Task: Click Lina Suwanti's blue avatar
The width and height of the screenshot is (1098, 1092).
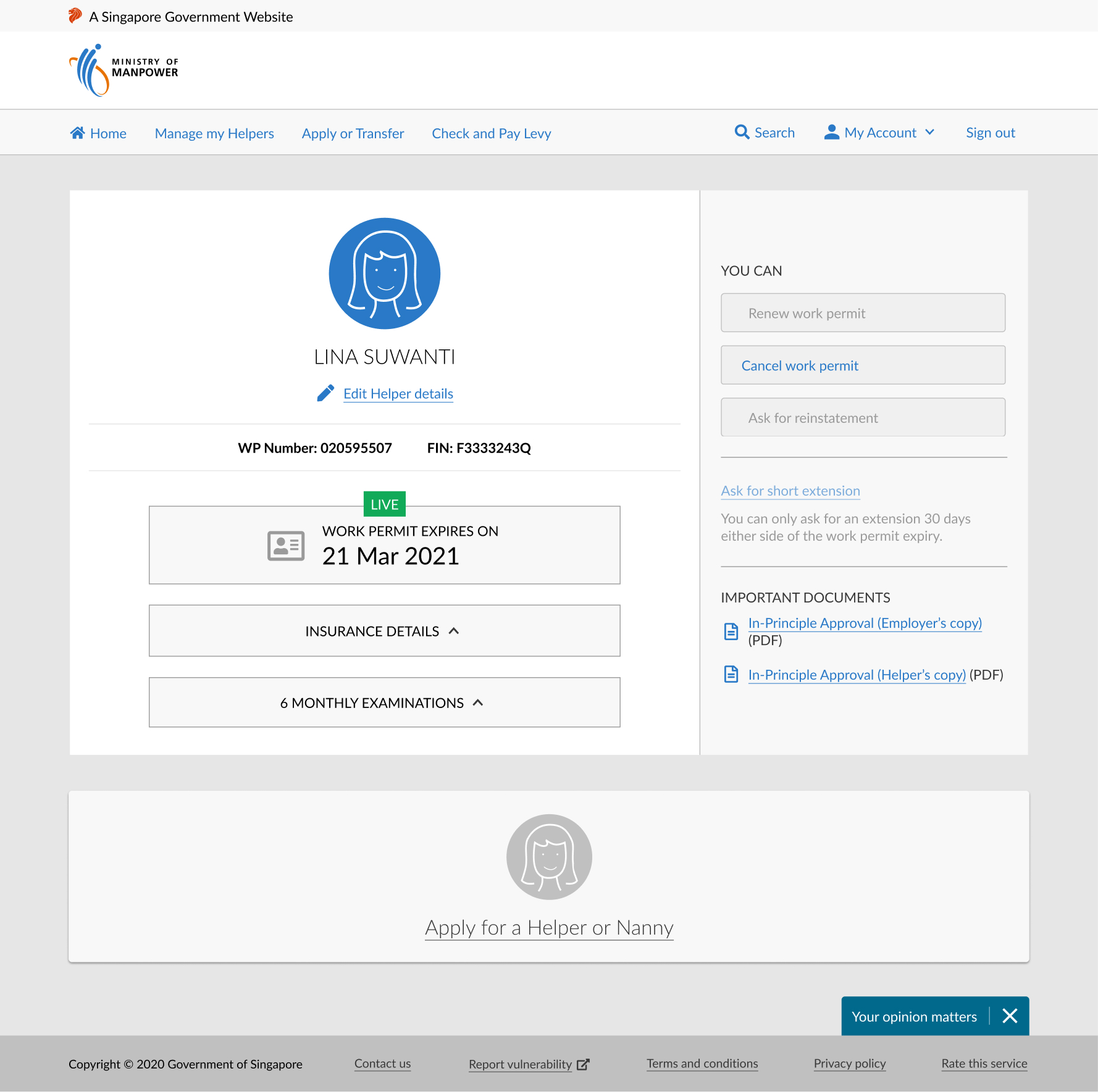Action: pyautogui.click(x=385, y=273)
